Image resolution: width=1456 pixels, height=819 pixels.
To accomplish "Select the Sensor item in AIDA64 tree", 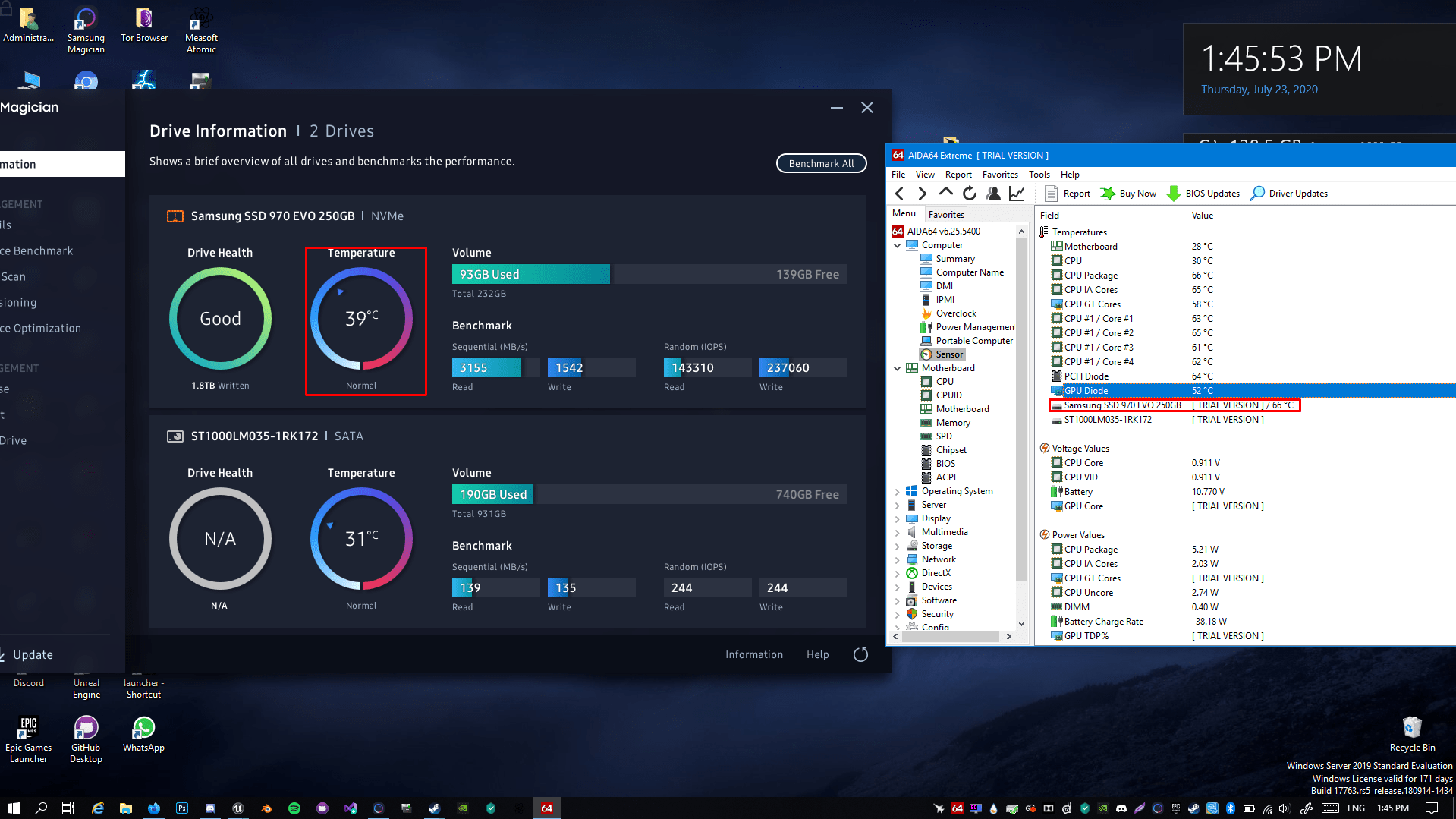I will pos(949,354).
